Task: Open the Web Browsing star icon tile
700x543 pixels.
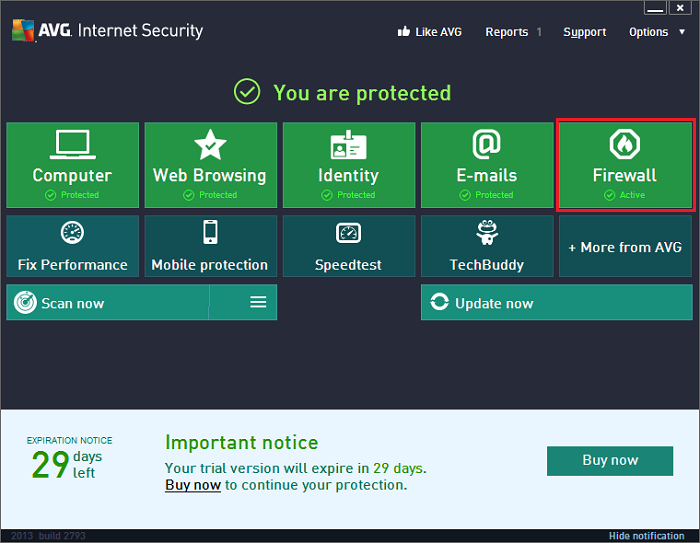Action: (210, 165)
